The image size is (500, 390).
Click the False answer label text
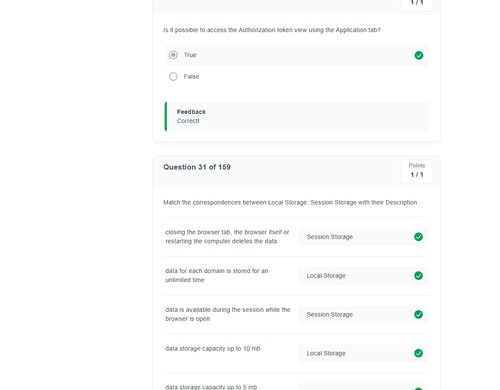point(191,77)
